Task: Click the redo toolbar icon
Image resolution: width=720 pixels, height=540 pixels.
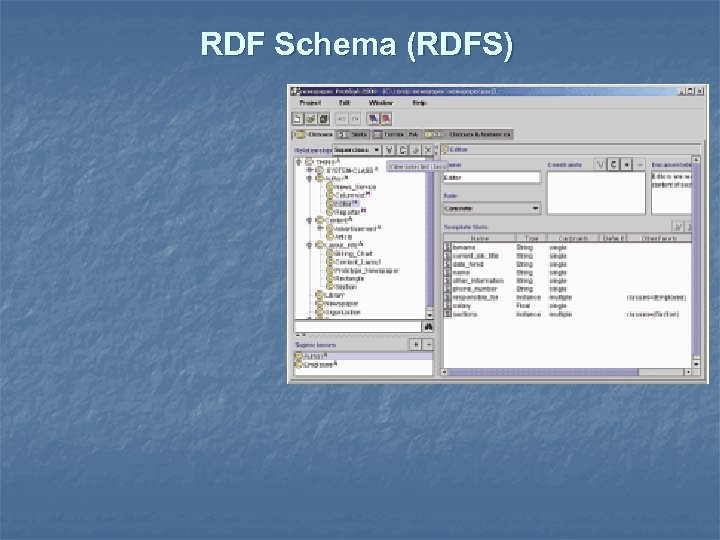Action: 355,119
